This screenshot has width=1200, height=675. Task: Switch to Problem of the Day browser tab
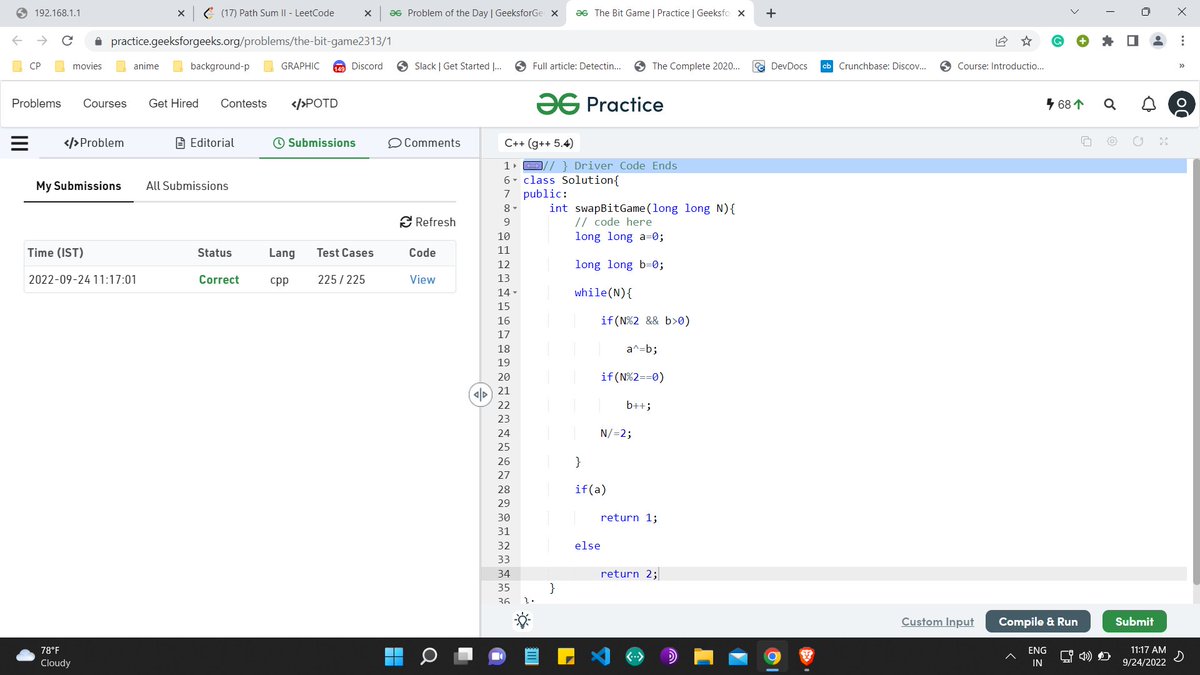point(473,13)
